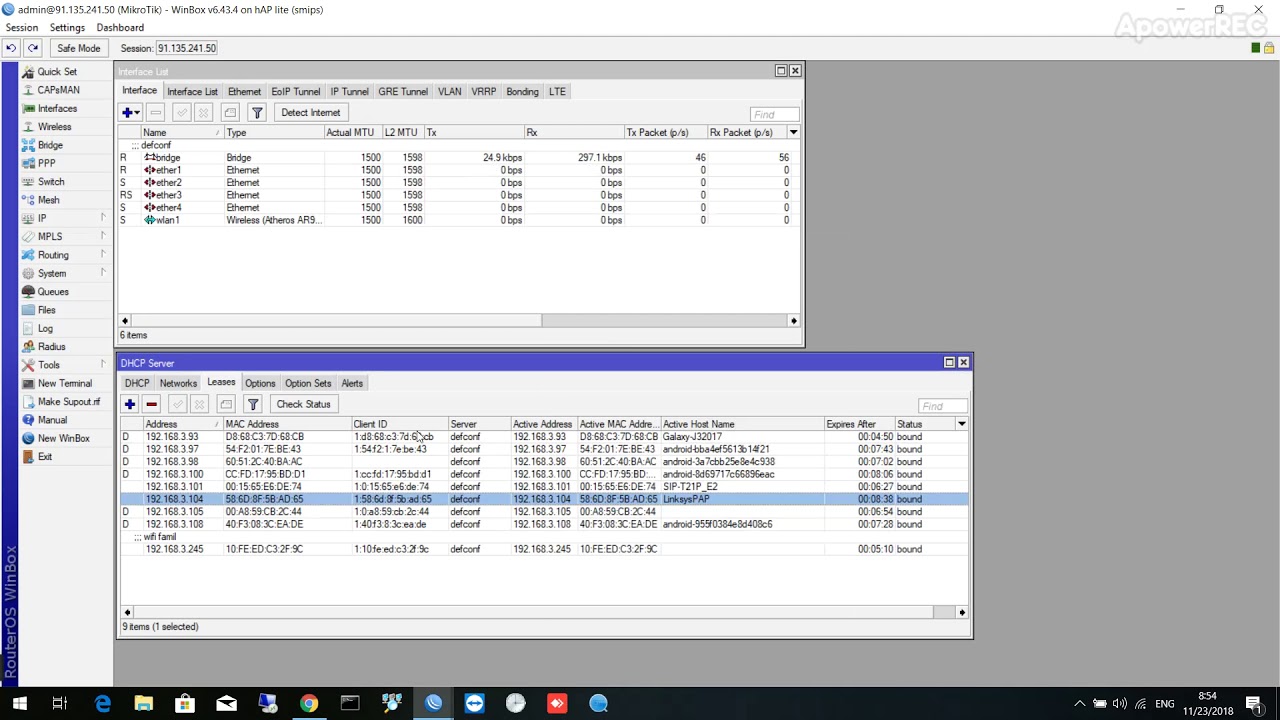The height and width of the screenshot is (720, 1280).
Task: Click the Redo arrow in toolbar
Action: [33, 48]
